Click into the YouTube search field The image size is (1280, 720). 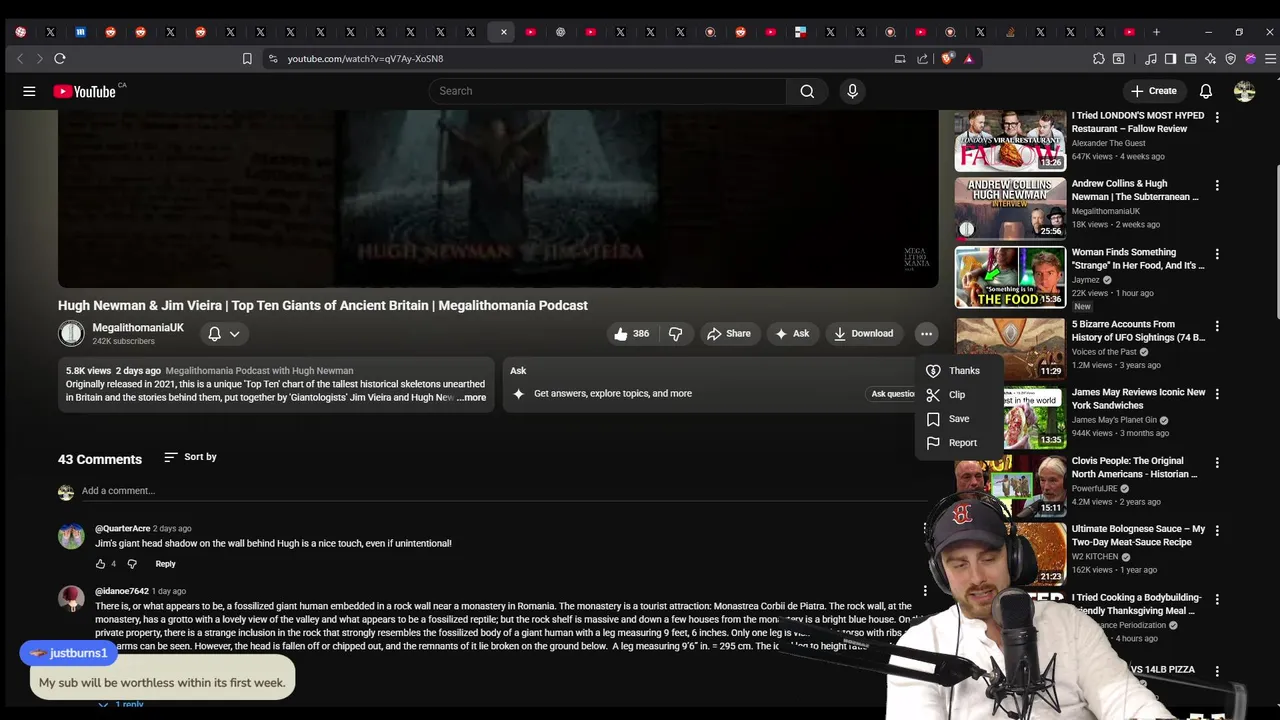(x=608, y=91)
